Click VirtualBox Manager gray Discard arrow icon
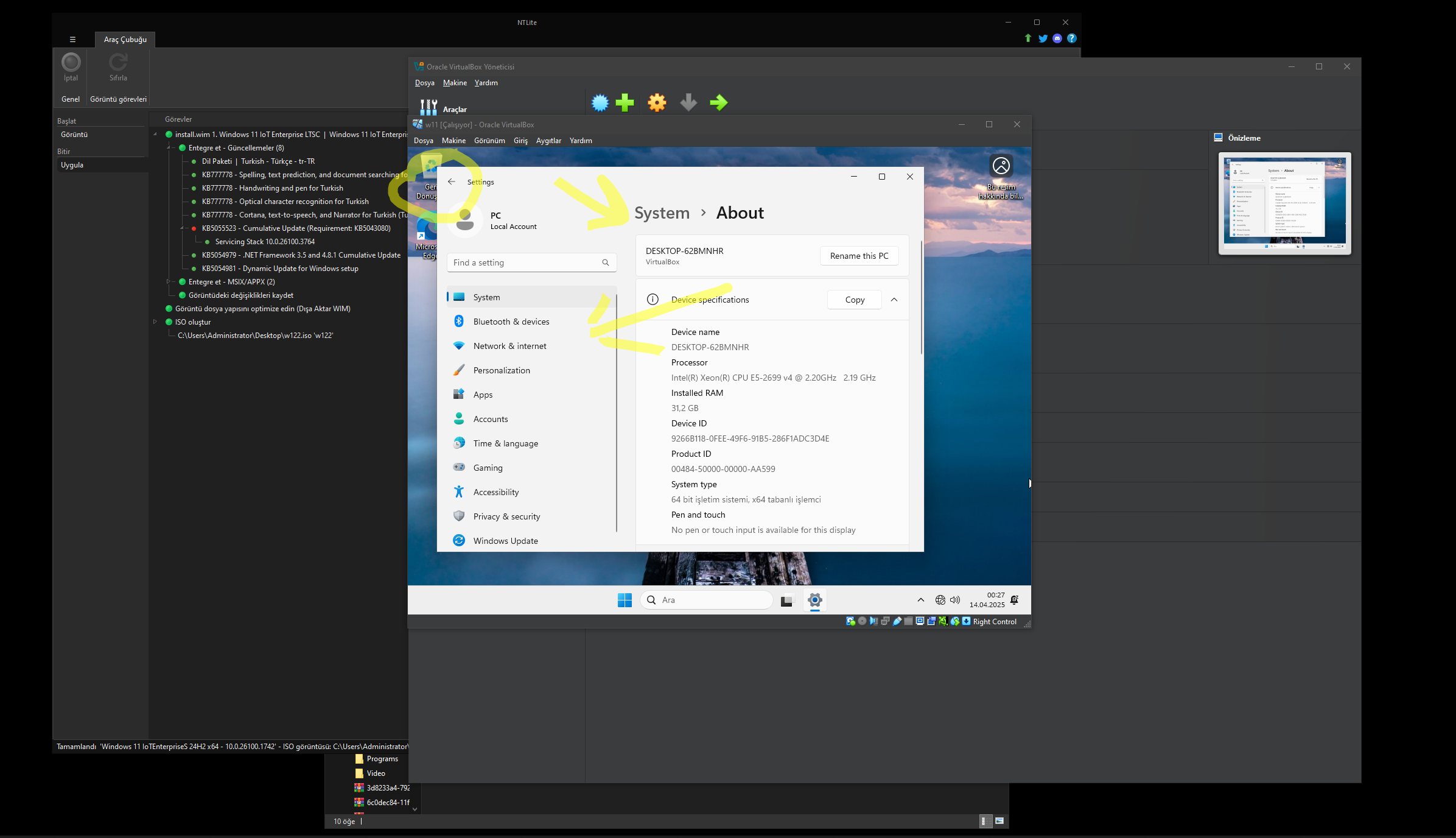The height and width of the screenshot is (838, 1456). (x=688, y=102)
